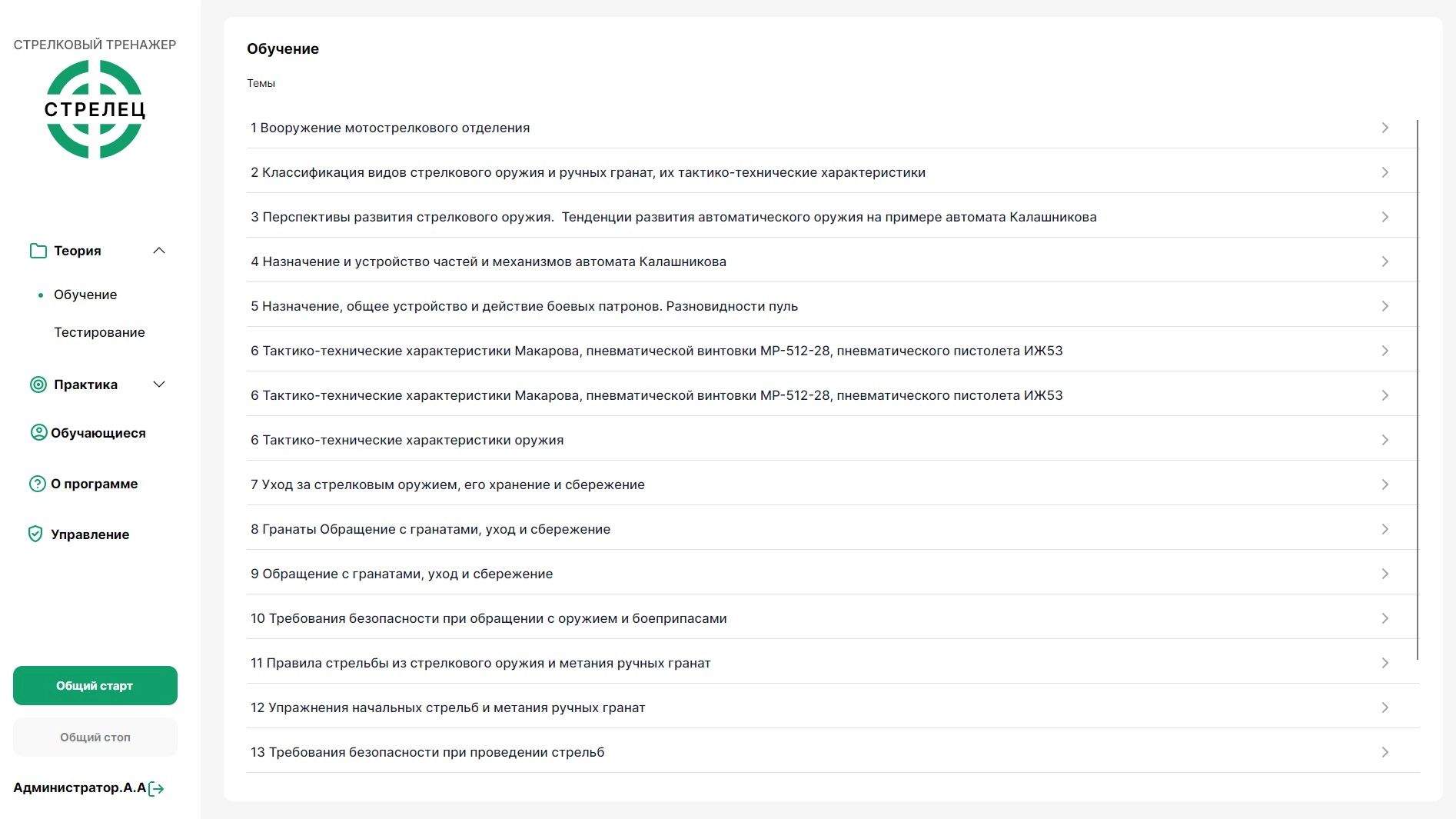
Task: Click the topics list vertical scrollbar
Action: tap(1418, 390)
